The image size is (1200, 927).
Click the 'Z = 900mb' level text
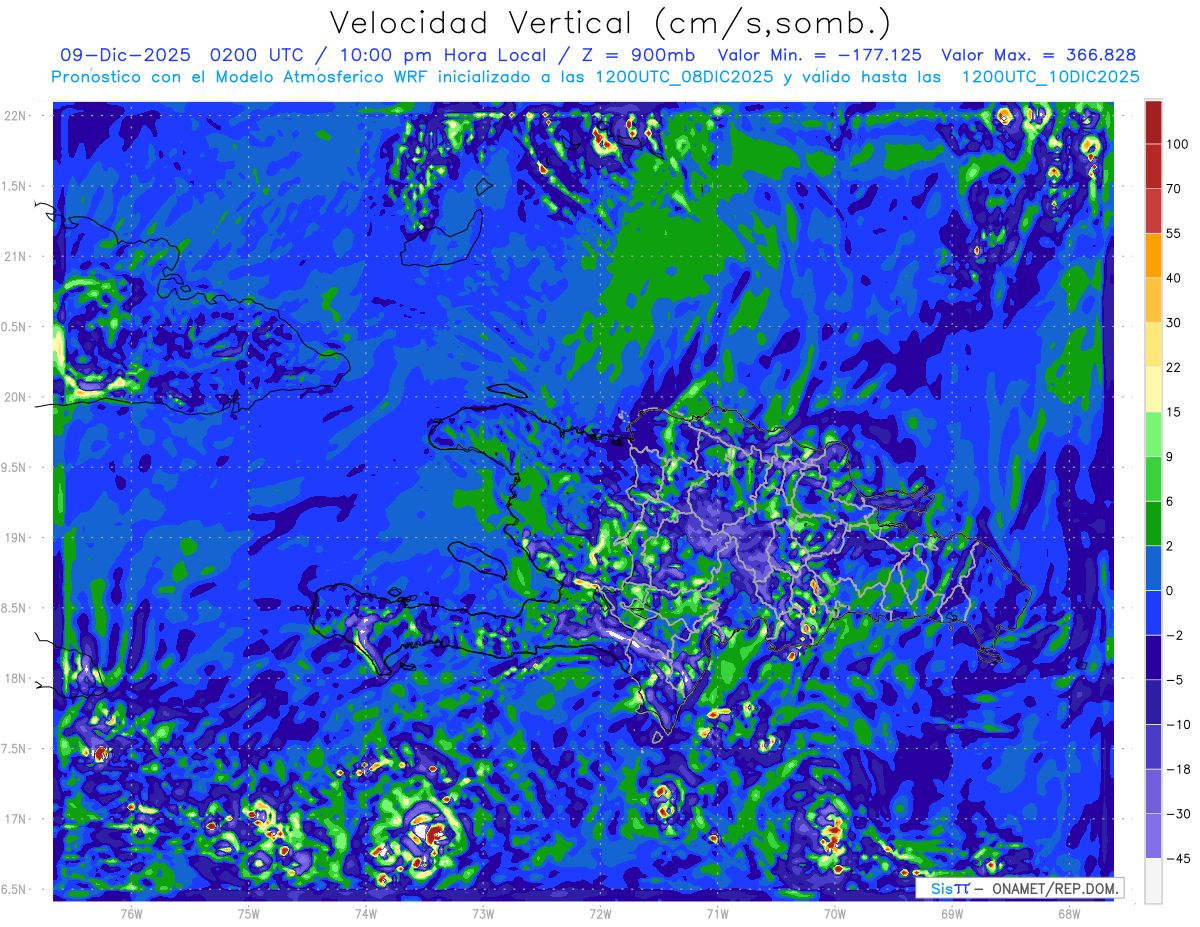tap(638, 56)
